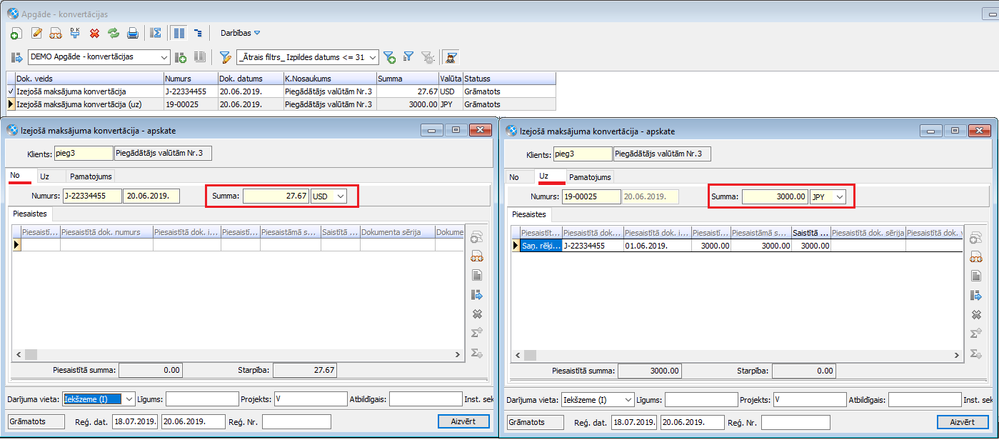Click top add-link icon in right window sidebar
This screenshot has width=999, height=440.
click(975, 238)
